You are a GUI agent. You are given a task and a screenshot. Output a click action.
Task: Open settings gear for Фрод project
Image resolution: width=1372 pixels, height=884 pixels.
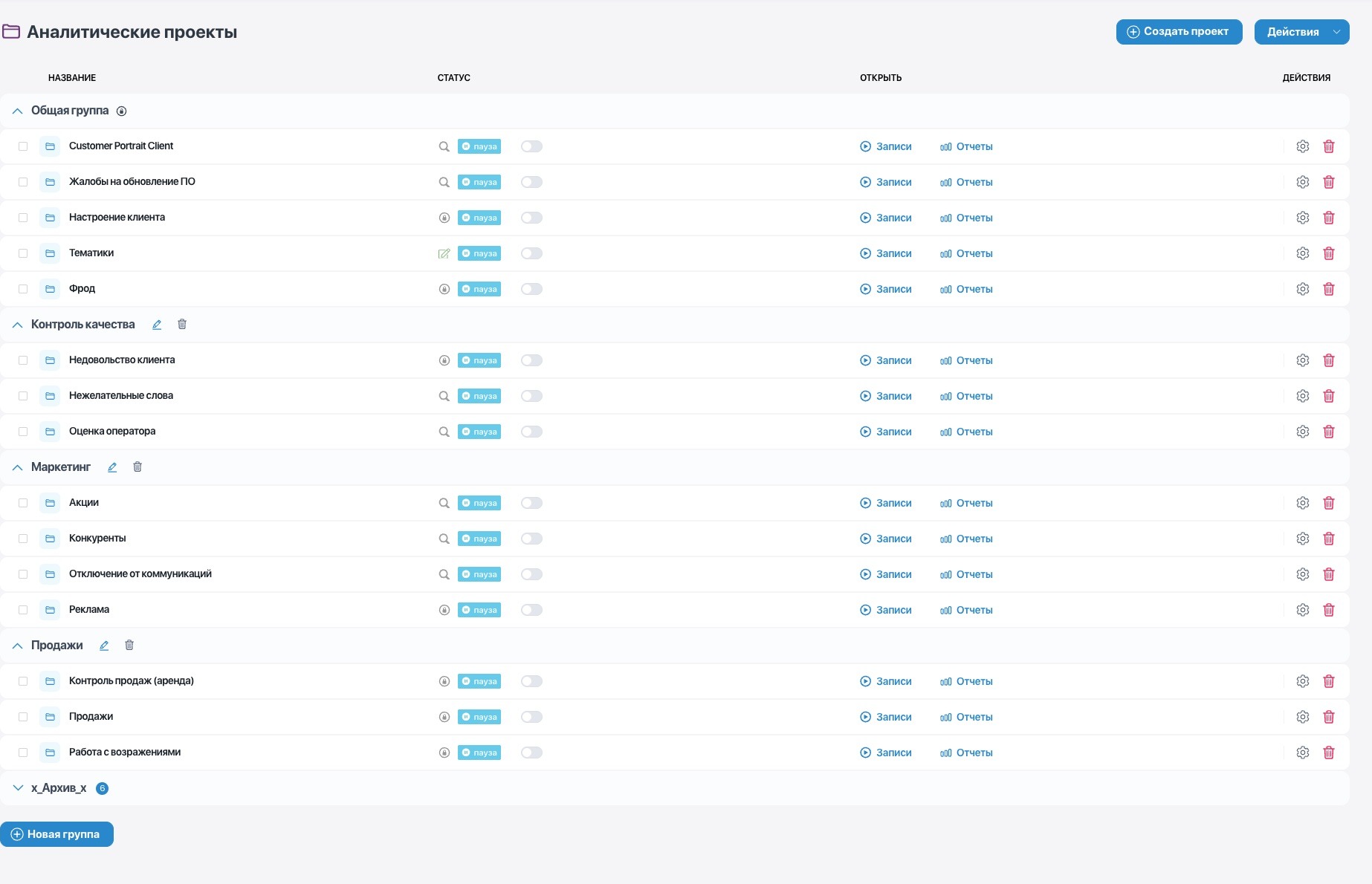[1302, 289]
